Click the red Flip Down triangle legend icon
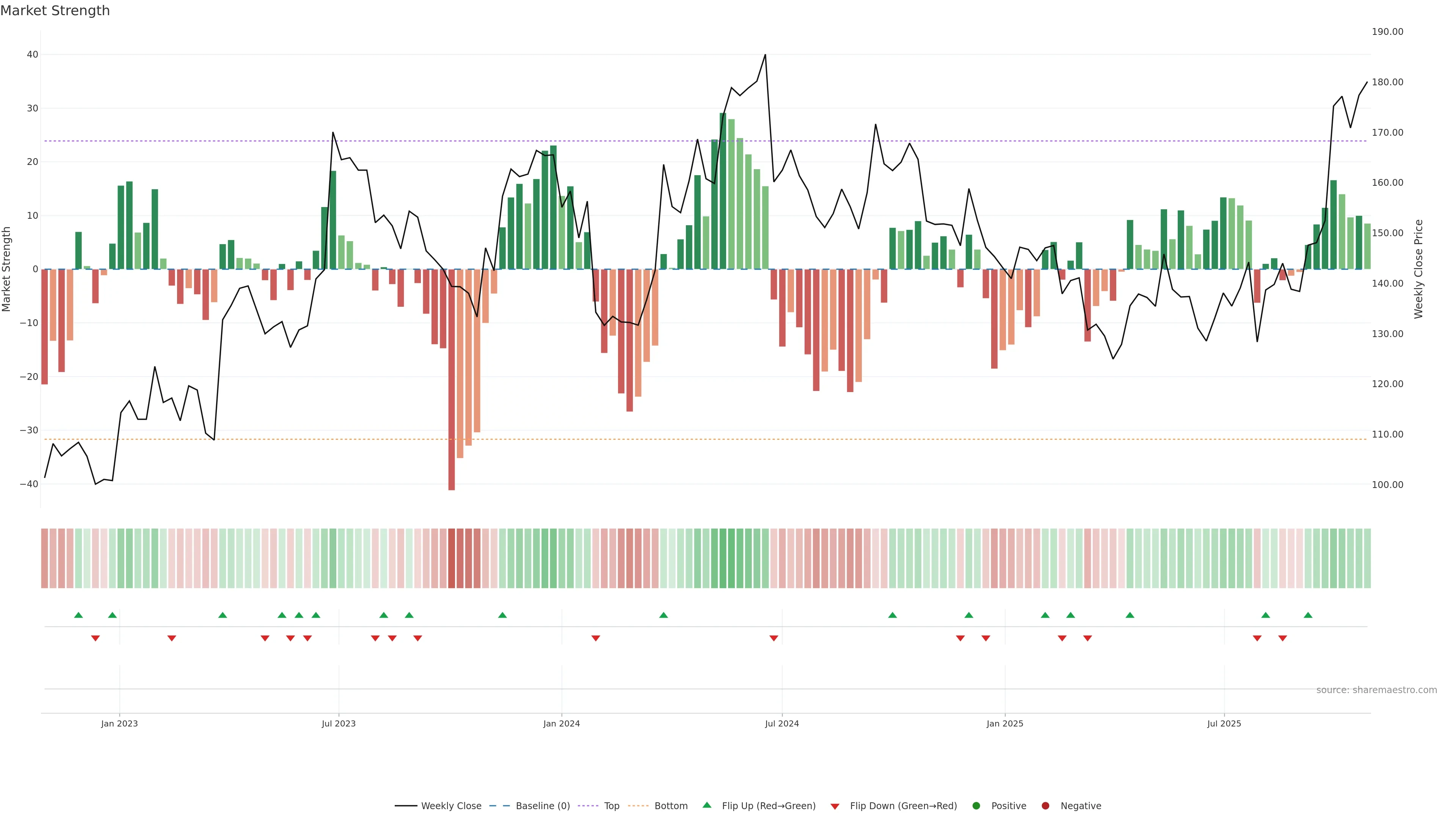 click(x=835, y=806)
